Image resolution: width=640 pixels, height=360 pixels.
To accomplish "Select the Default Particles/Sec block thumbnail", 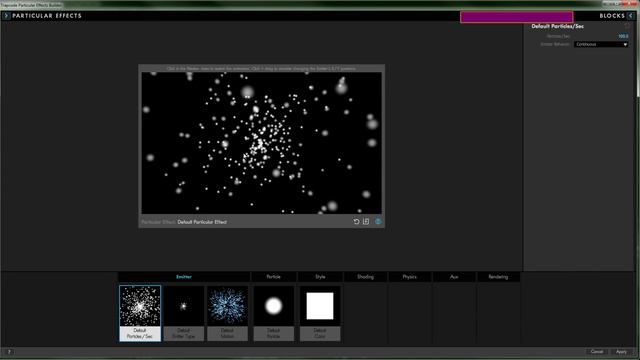I will (x=140, y=313).
